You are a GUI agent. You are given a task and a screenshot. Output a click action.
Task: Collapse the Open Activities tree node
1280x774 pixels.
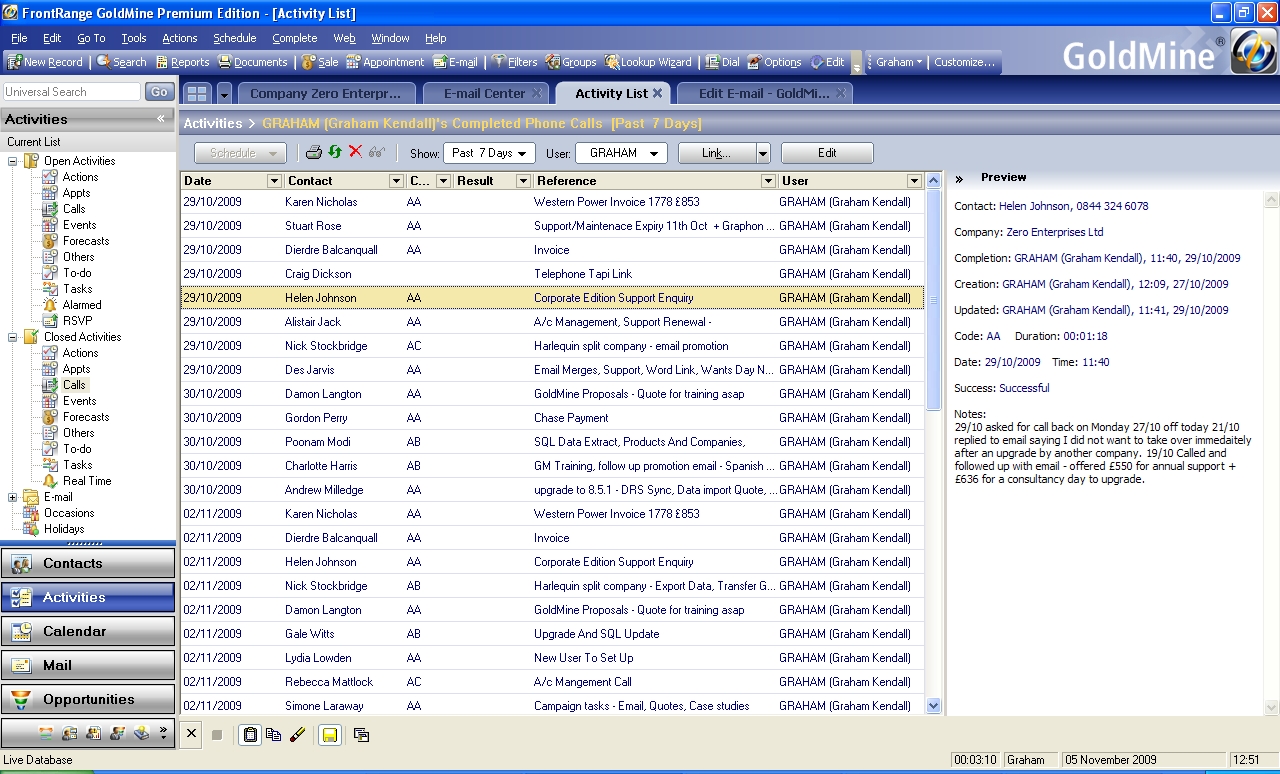pyautogui.click(x=13, y=161)
